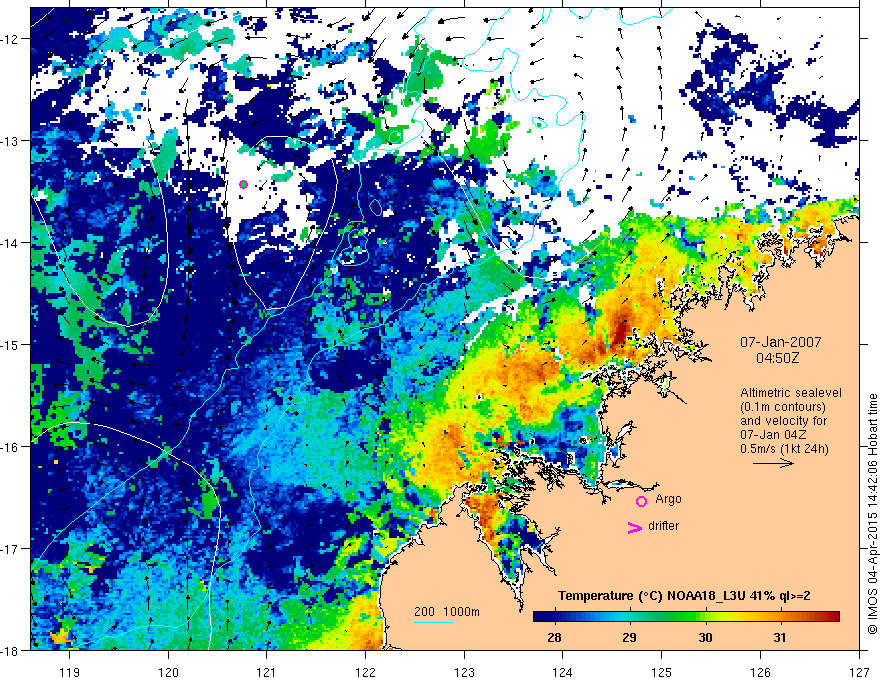Click longitude axis label '125'
This screenshot has height=680, width=880.
pyautogui.click(x=662, y=672)
